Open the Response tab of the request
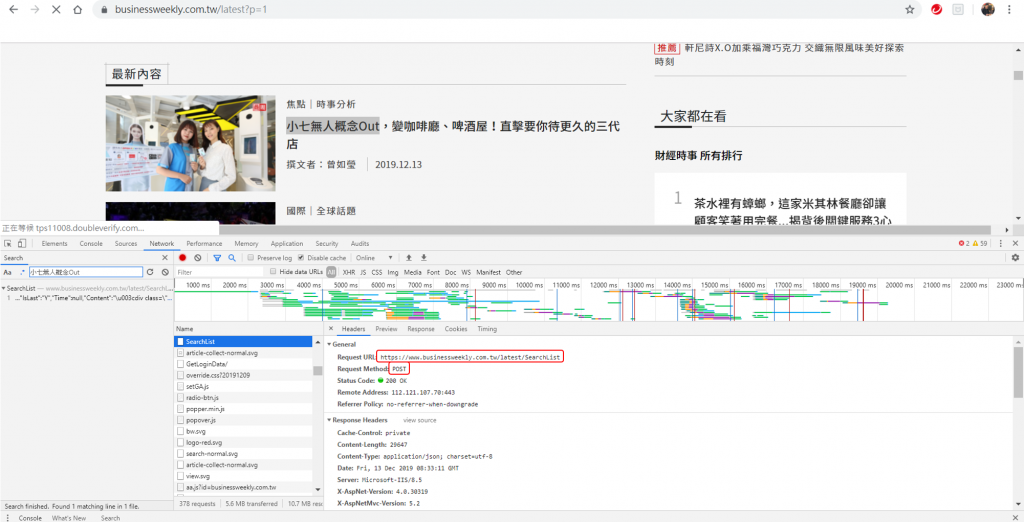1024x522 pixels. pyautogui.click(x=421, y=329)
